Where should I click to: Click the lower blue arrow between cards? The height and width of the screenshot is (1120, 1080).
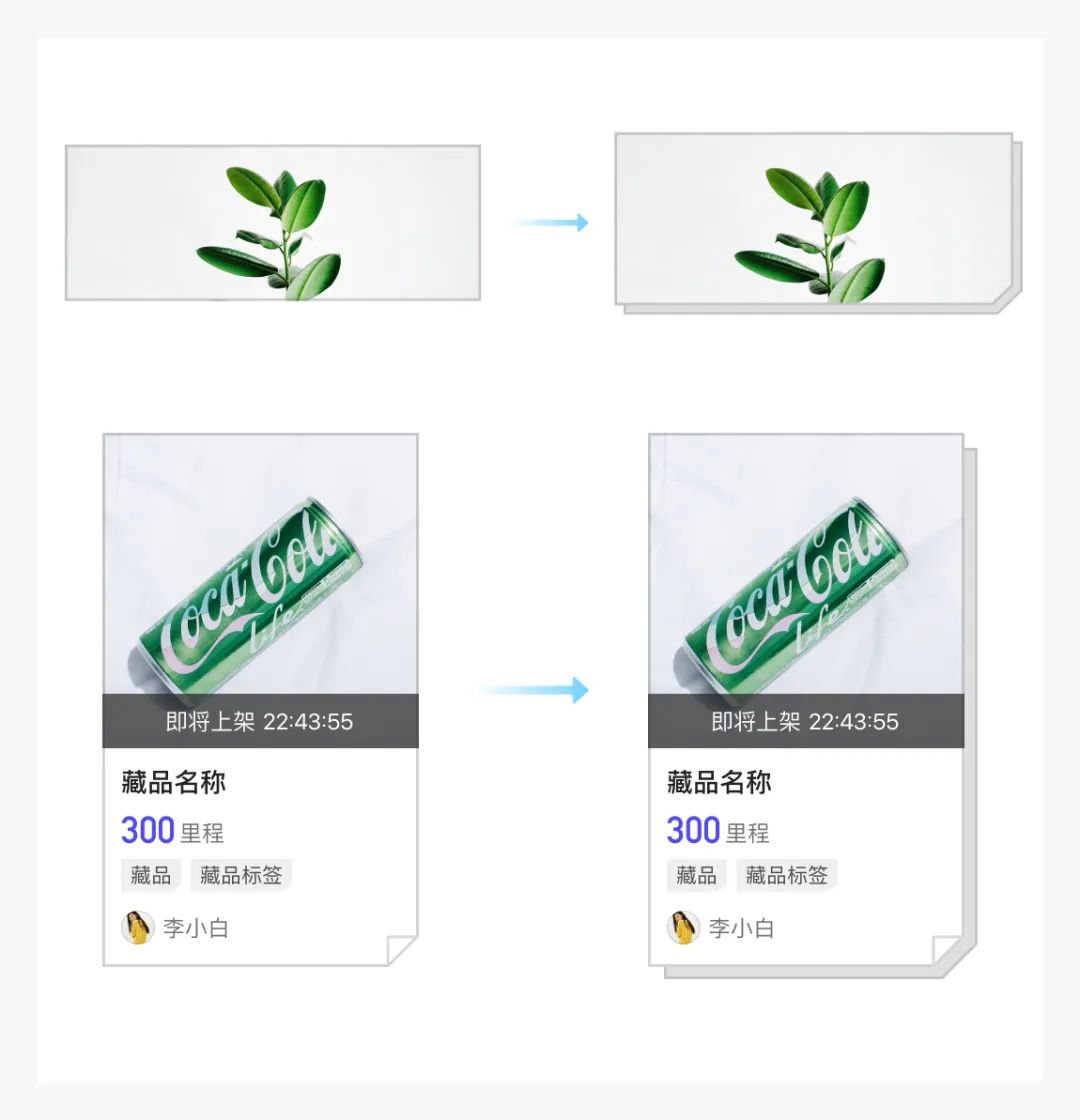click(534, 690)
